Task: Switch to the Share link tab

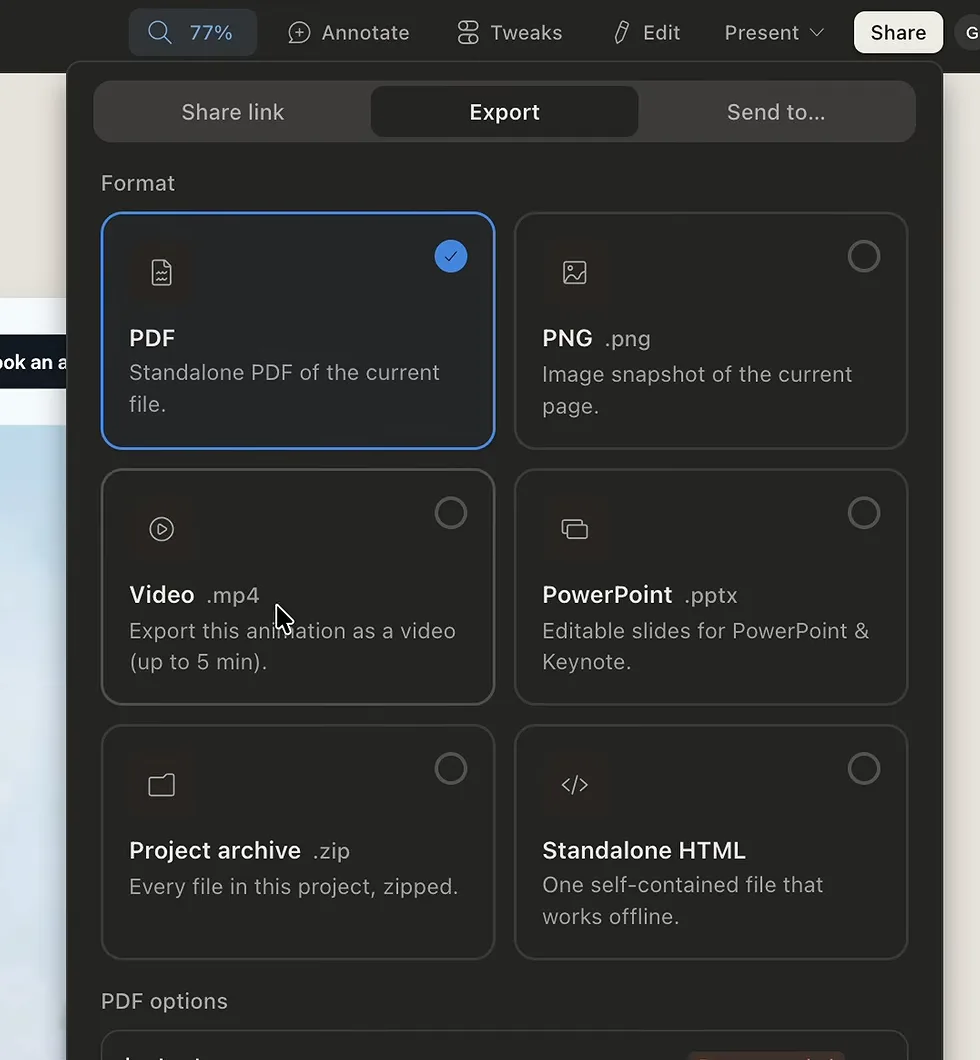Action: point(232,112)
